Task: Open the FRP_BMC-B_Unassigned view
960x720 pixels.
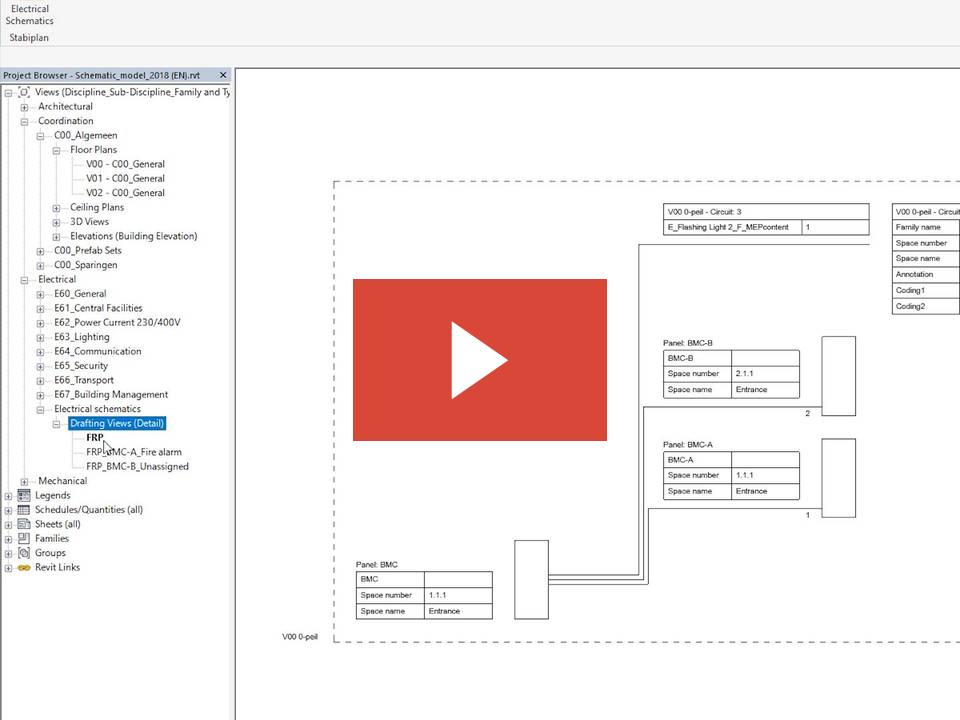Action: pos(137,467)
